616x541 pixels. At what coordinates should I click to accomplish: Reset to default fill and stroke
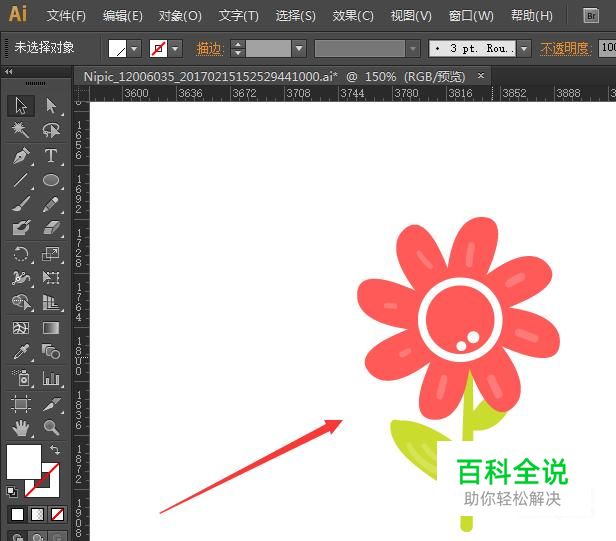coord(12,491)
